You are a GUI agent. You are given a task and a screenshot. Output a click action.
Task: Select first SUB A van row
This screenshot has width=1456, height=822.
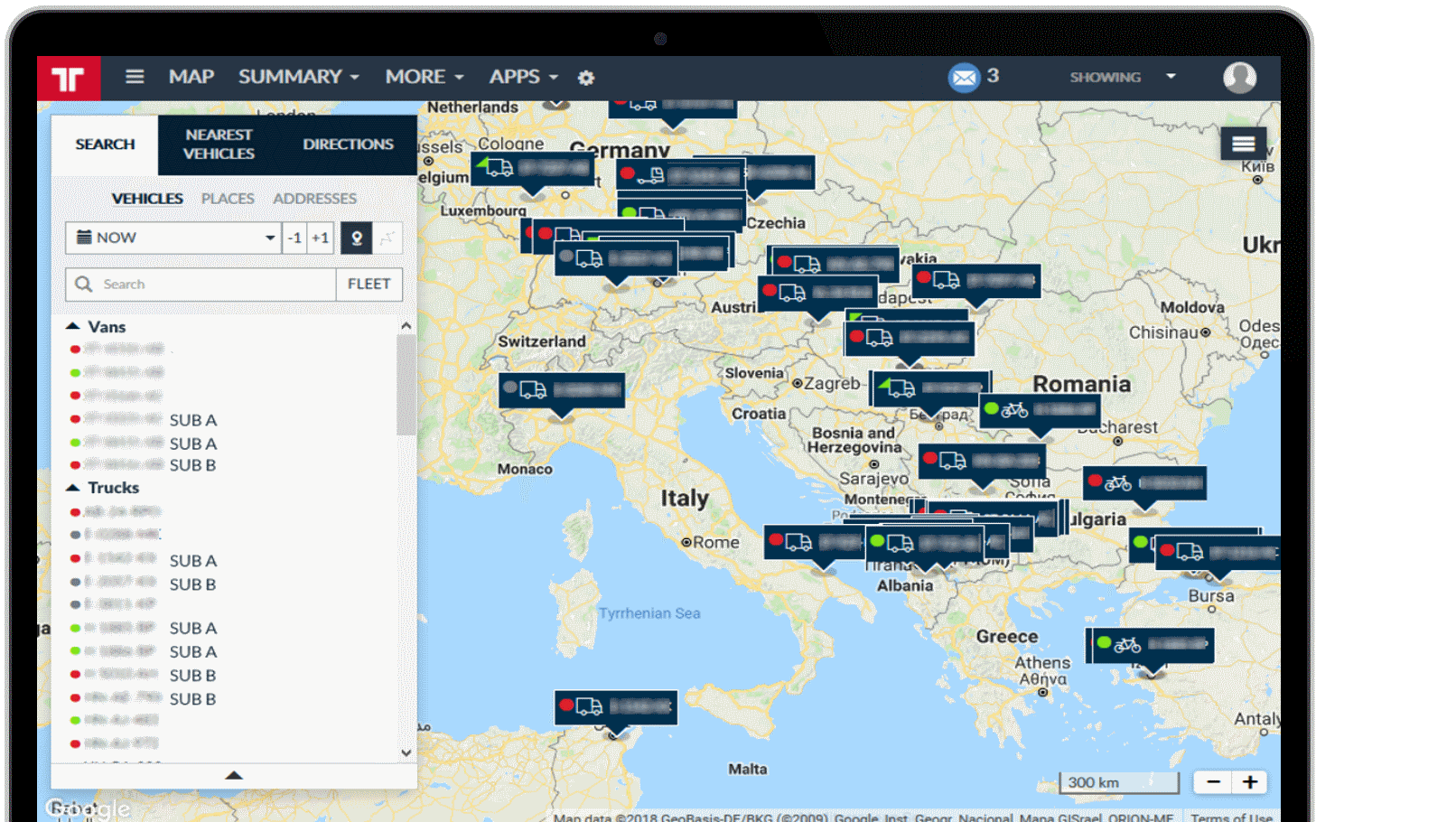(145, 420)
